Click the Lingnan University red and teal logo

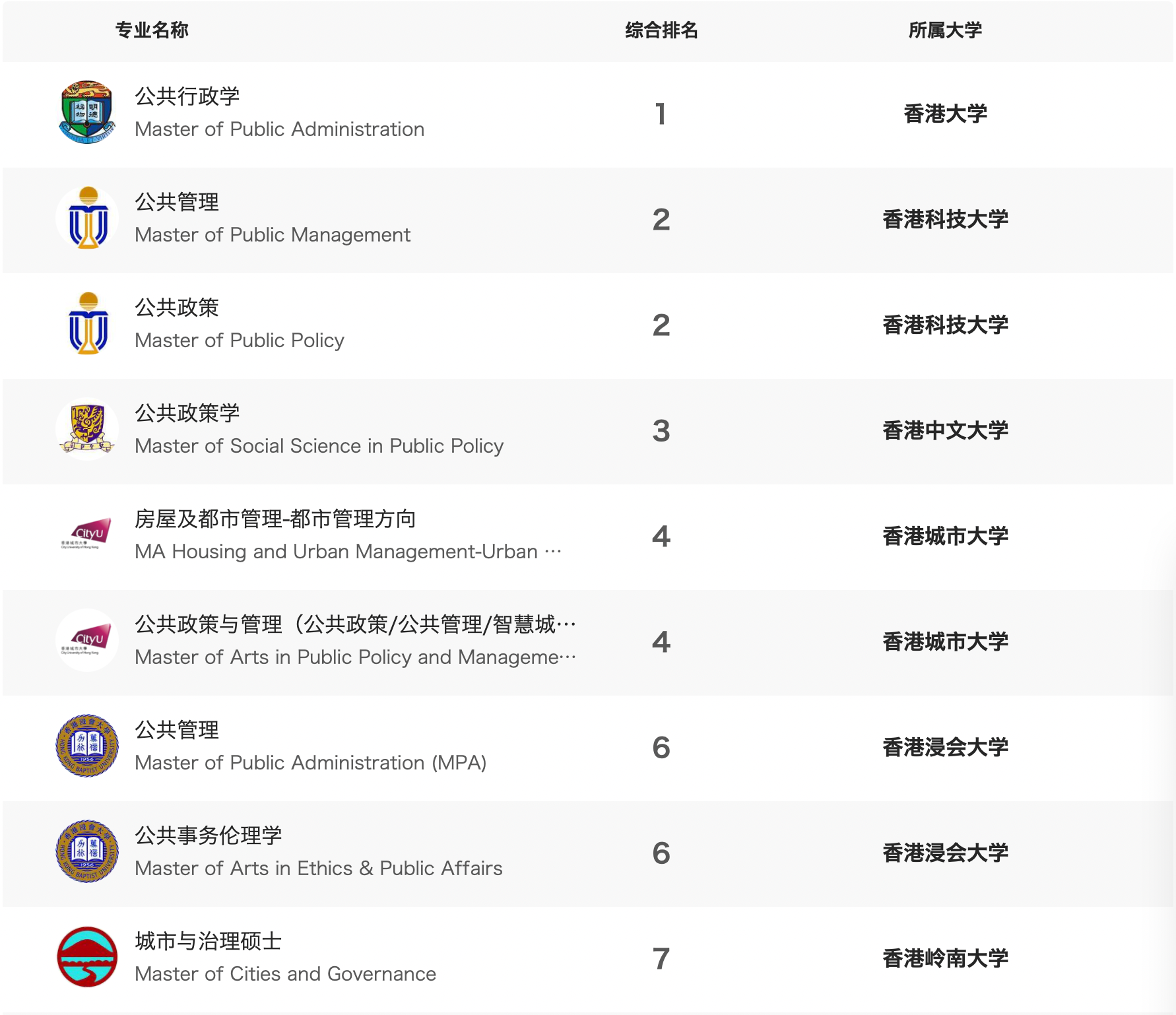87,958
